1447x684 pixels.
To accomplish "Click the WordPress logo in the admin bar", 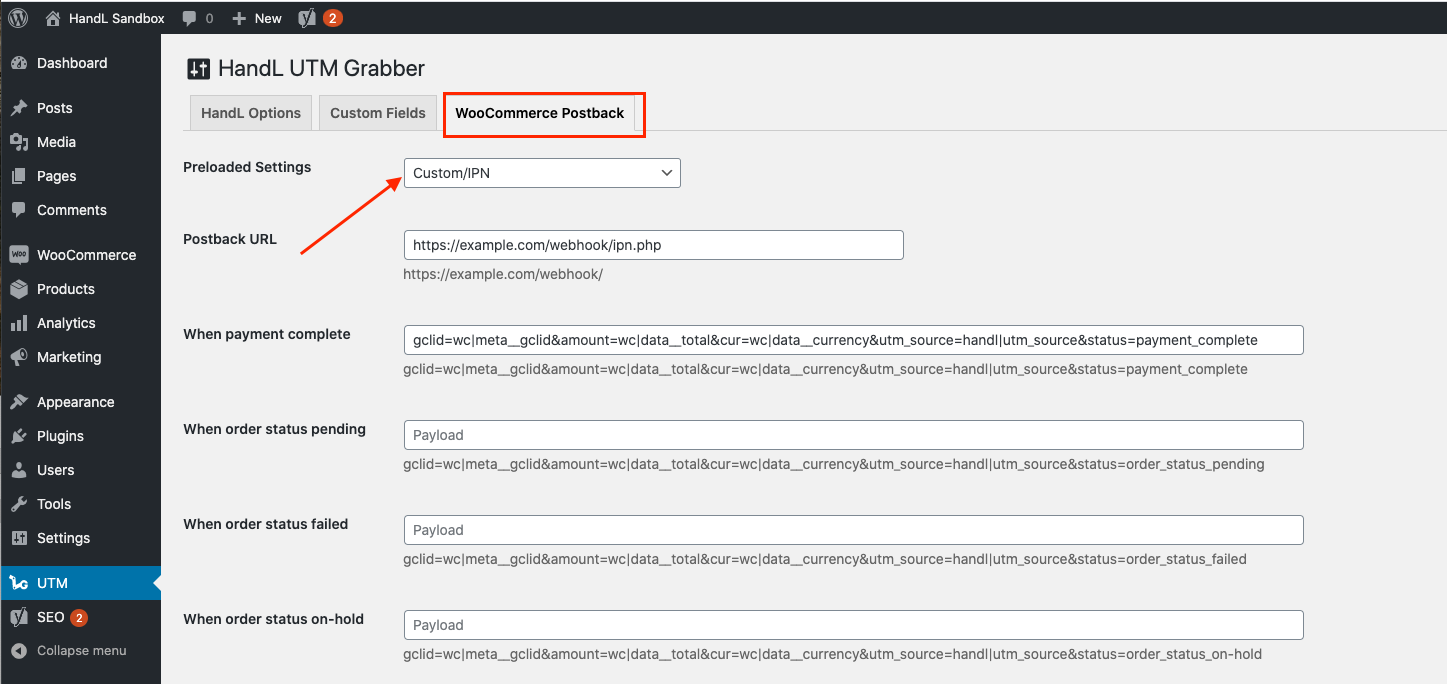I will coord(17,17).
